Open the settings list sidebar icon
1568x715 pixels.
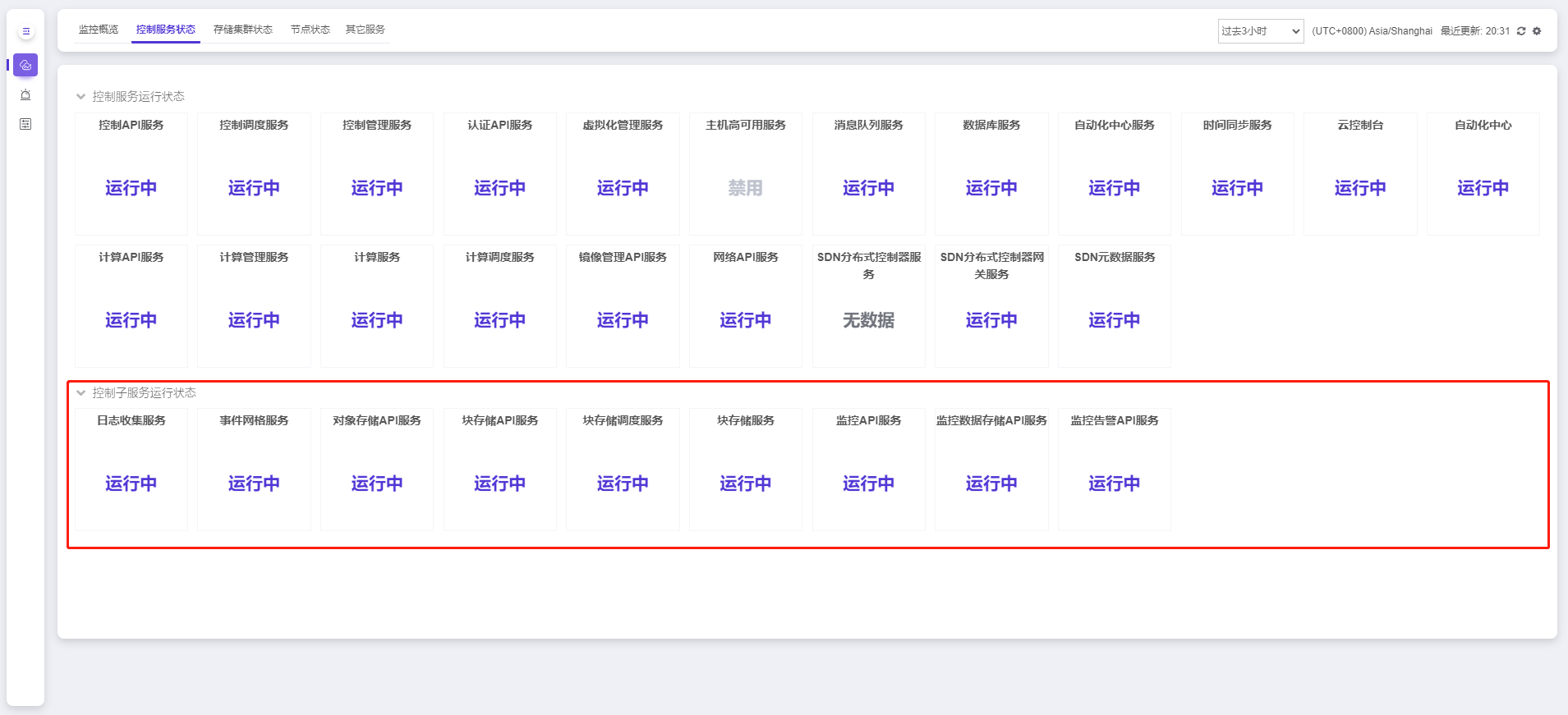click(25, 124)
